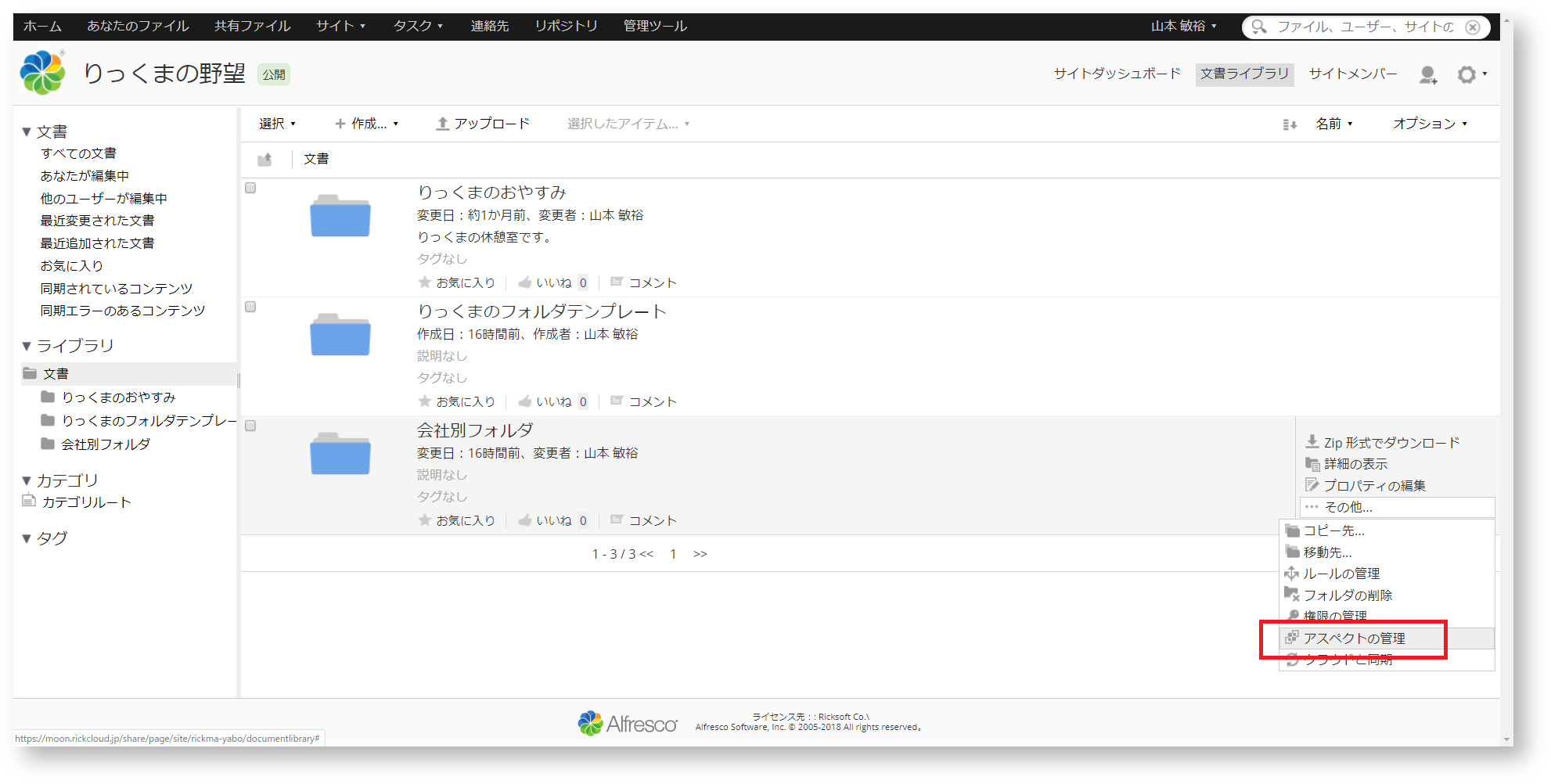This screenshot has width=1551, height=784.
Task: Comment on りっくまのおやすみ folder
Action: 643,282
